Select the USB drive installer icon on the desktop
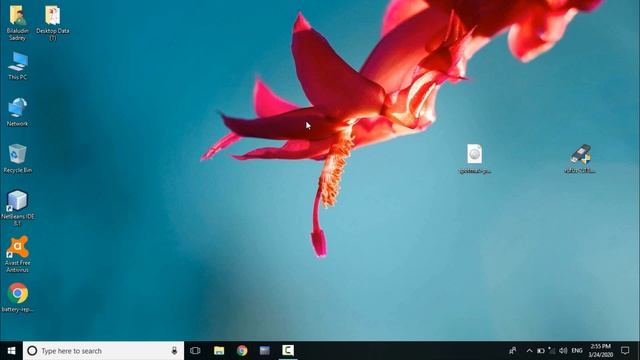 [580, 158]
